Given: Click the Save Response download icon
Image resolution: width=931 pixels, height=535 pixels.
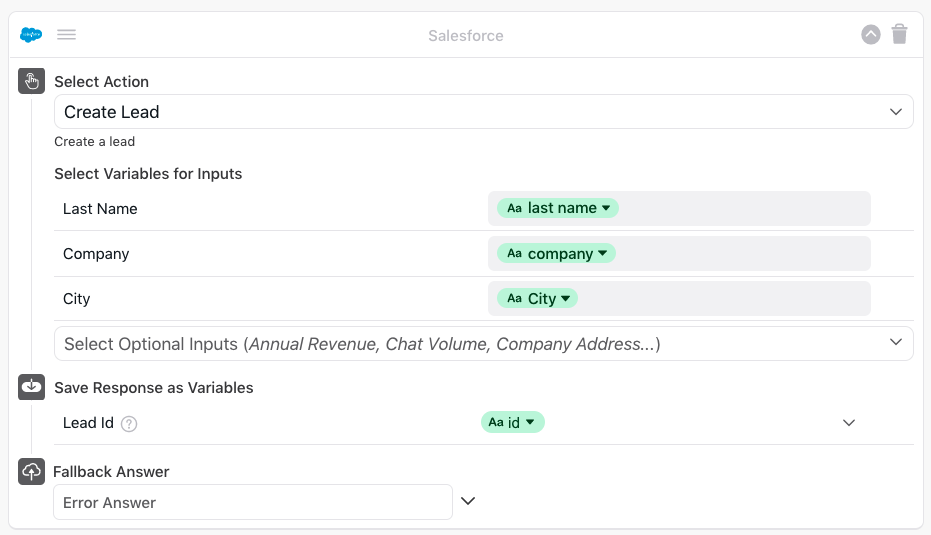Looking at the screenshot, I should 32,387.
